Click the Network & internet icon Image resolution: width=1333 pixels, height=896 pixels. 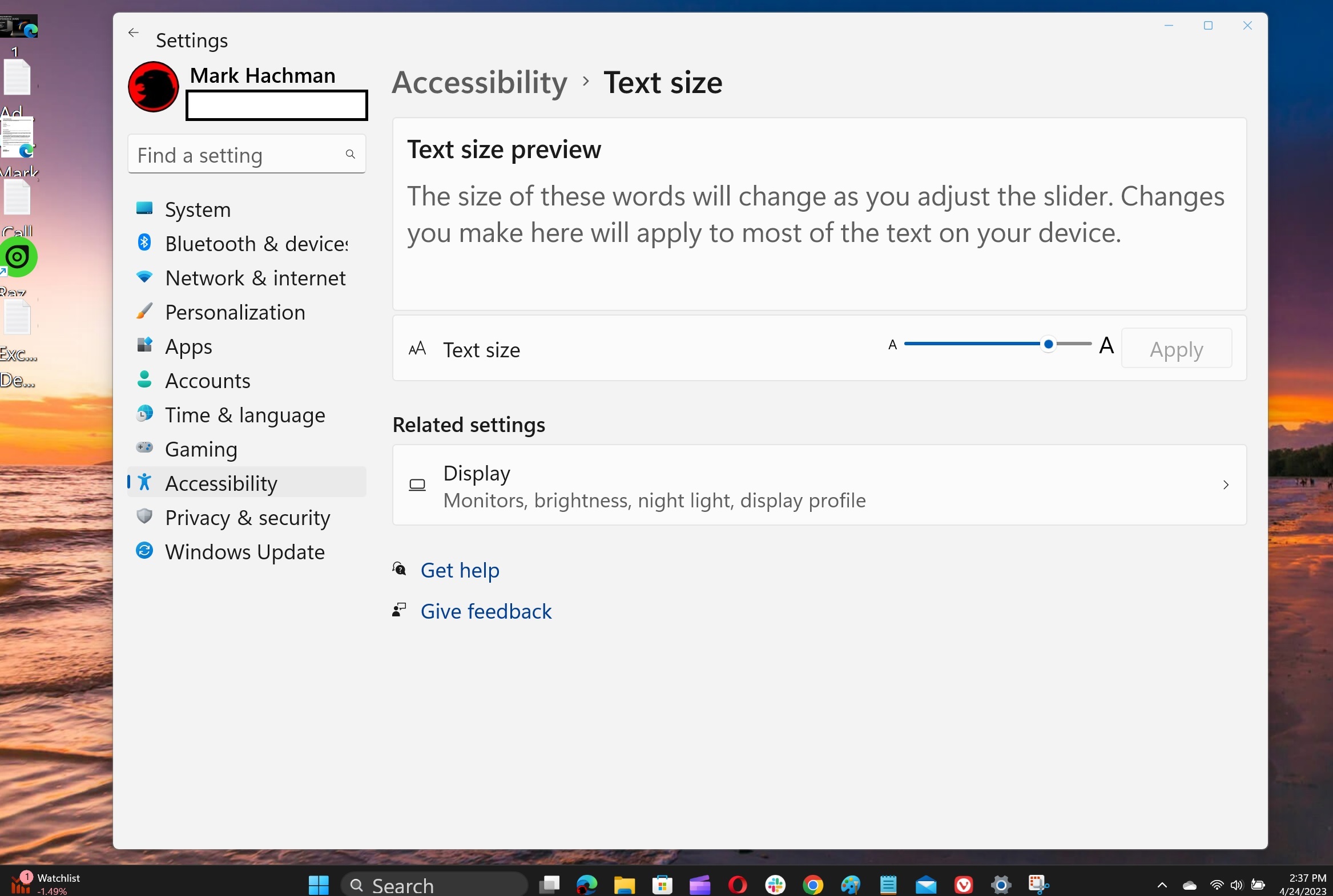click(x=145, y=277)
